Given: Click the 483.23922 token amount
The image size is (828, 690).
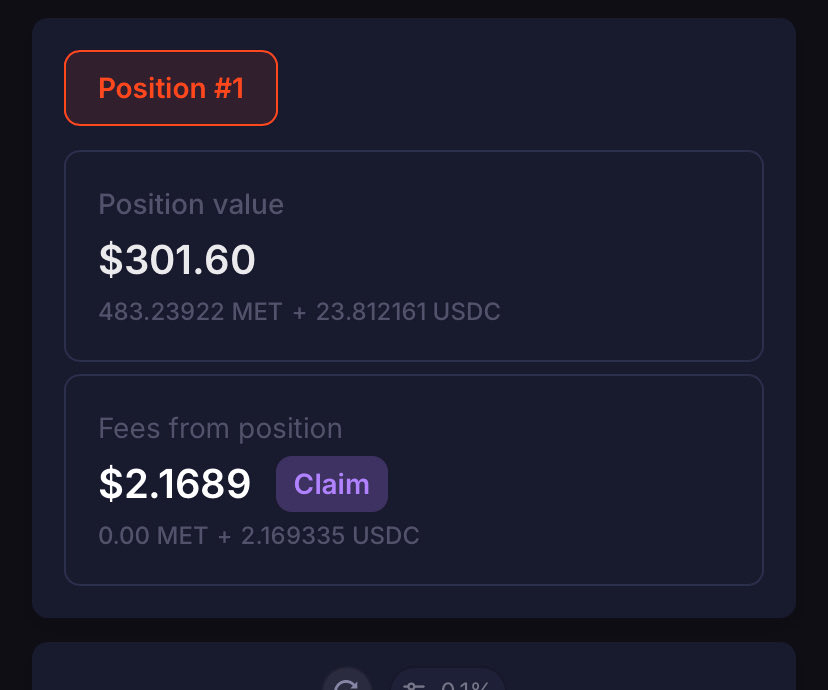Looking at the screenshot, I should pos(161,312).
